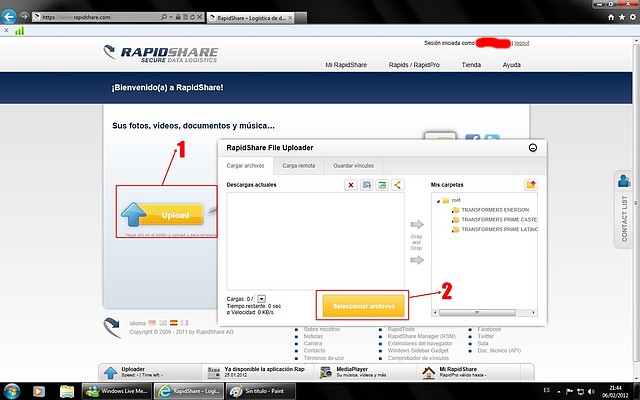
Task: Click the upper Drag and Drop arrow
Action: [x=417, y=224]
